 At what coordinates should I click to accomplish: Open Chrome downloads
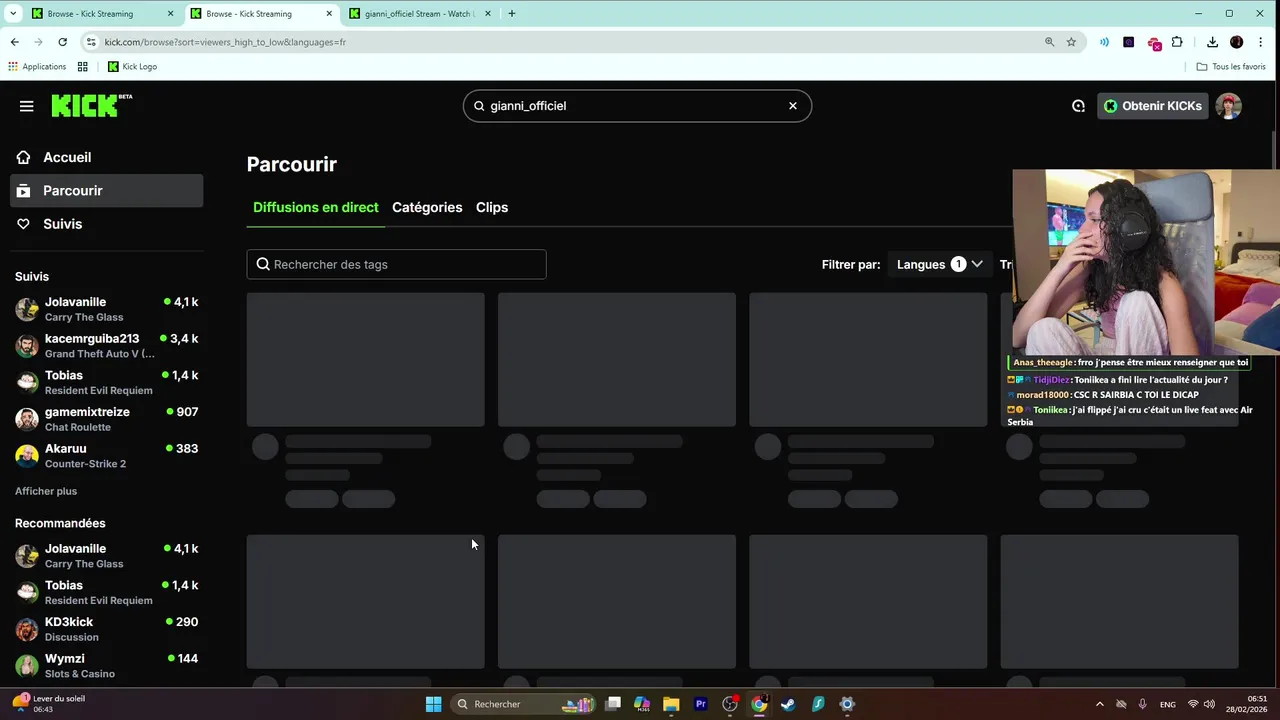[1212, 42]
